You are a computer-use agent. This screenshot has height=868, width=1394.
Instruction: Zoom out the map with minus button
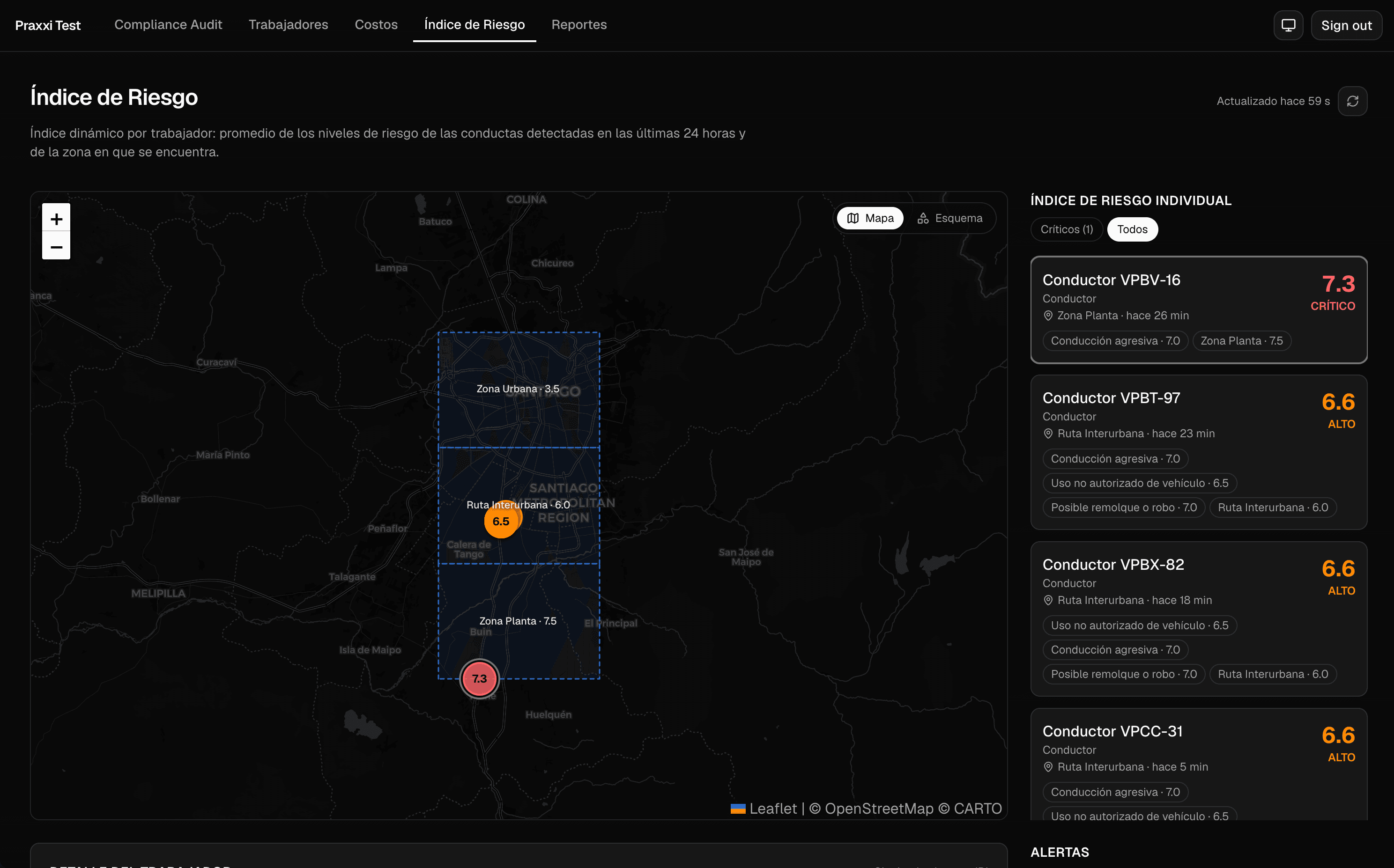point(56,246)
